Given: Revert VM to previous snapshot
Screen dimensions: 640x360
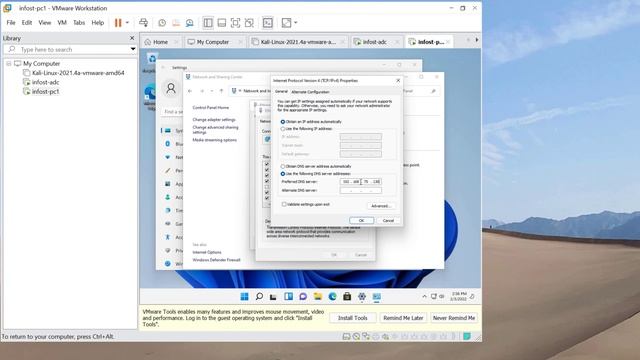Looking at the screenshot, I should coord(176,23).
